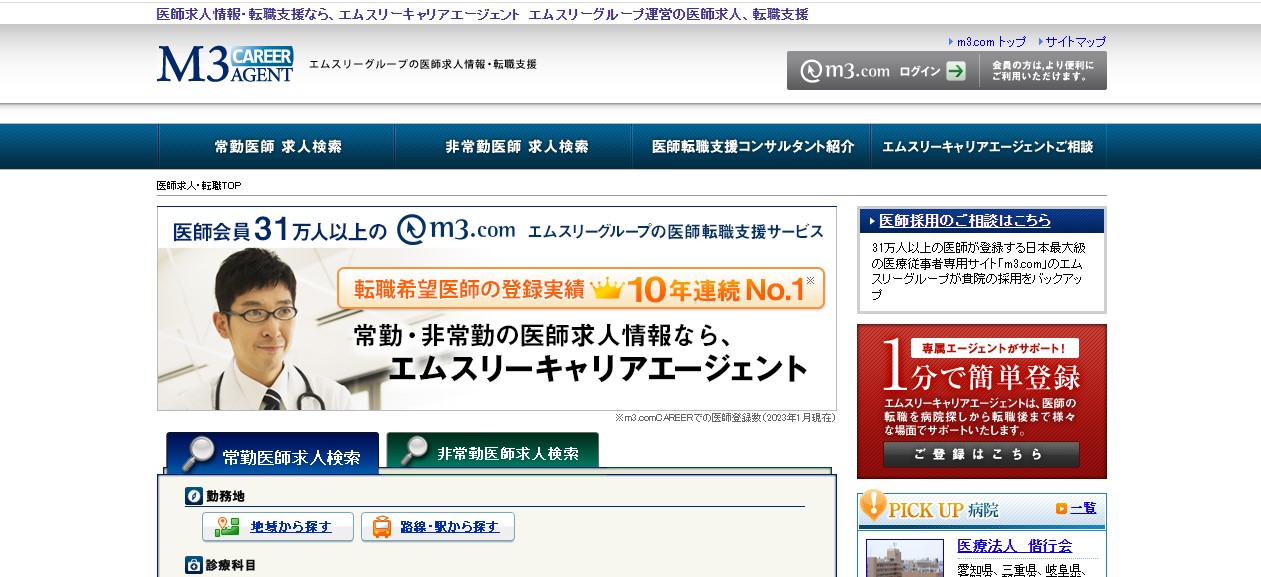1261x577 pixels.
Task: Open 非常勤医師 求人検索 navigation menu
Action: point(514,146)
